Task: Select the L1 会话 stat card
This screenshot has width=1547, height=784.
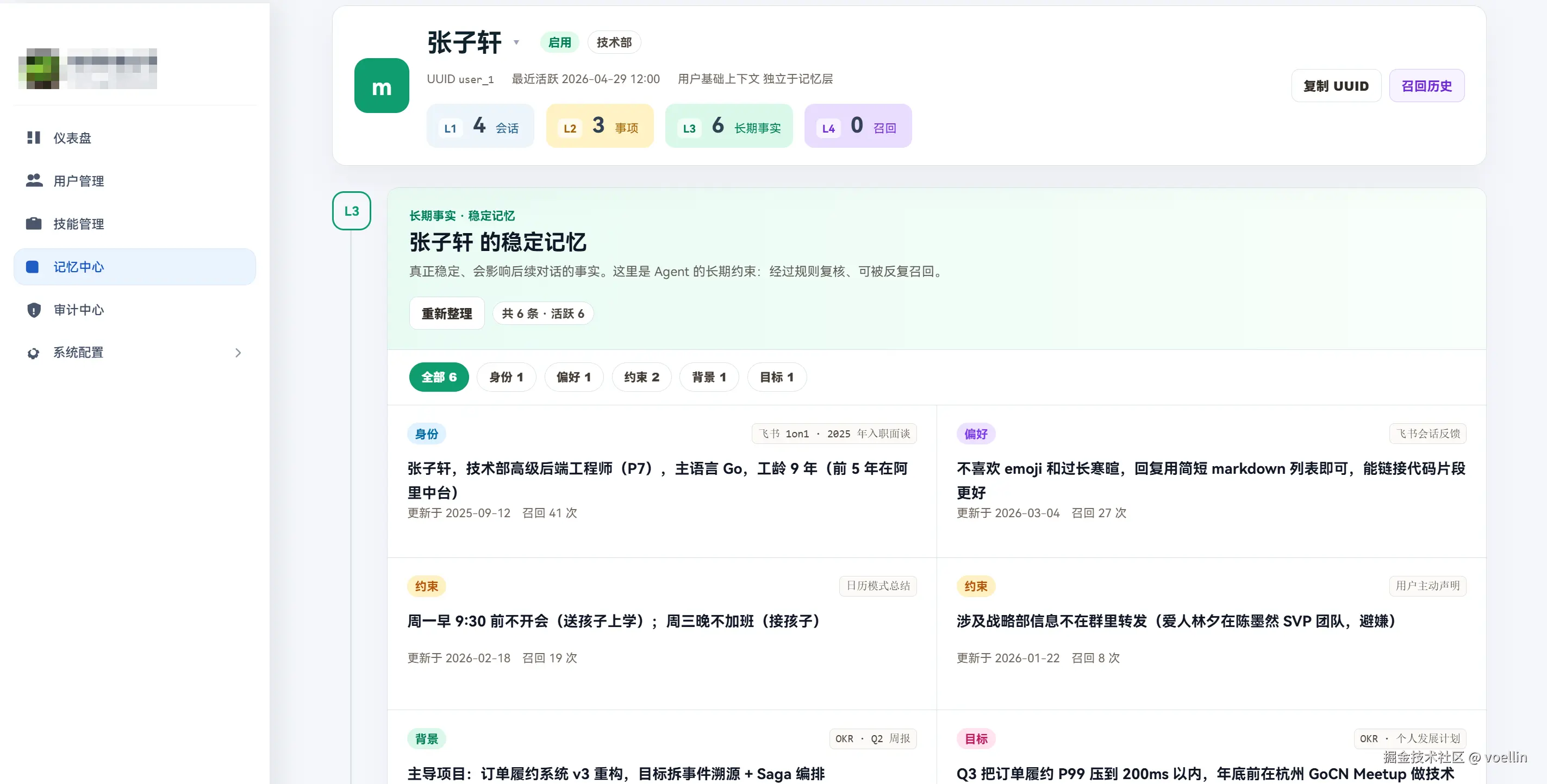Action: [480, 126]
